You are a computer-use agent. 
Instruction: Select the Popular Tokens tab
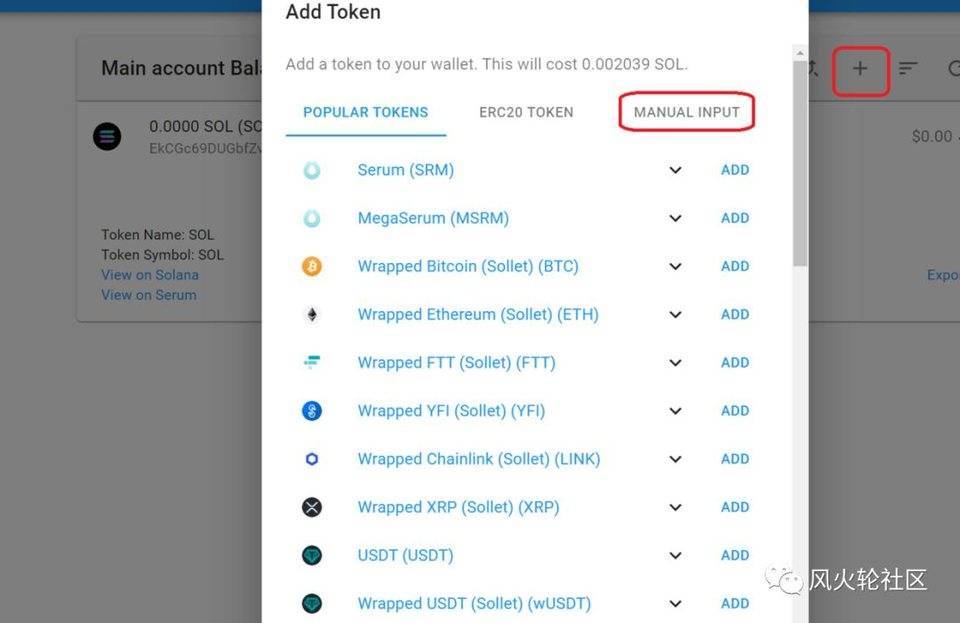point(366,112)
